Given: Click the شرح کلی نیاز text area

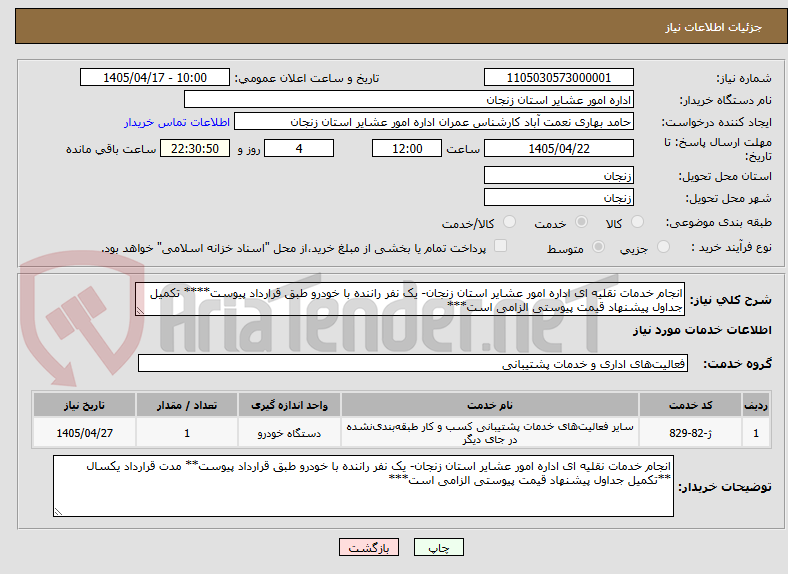Looking at the screenshot, I should coord(410,299).
